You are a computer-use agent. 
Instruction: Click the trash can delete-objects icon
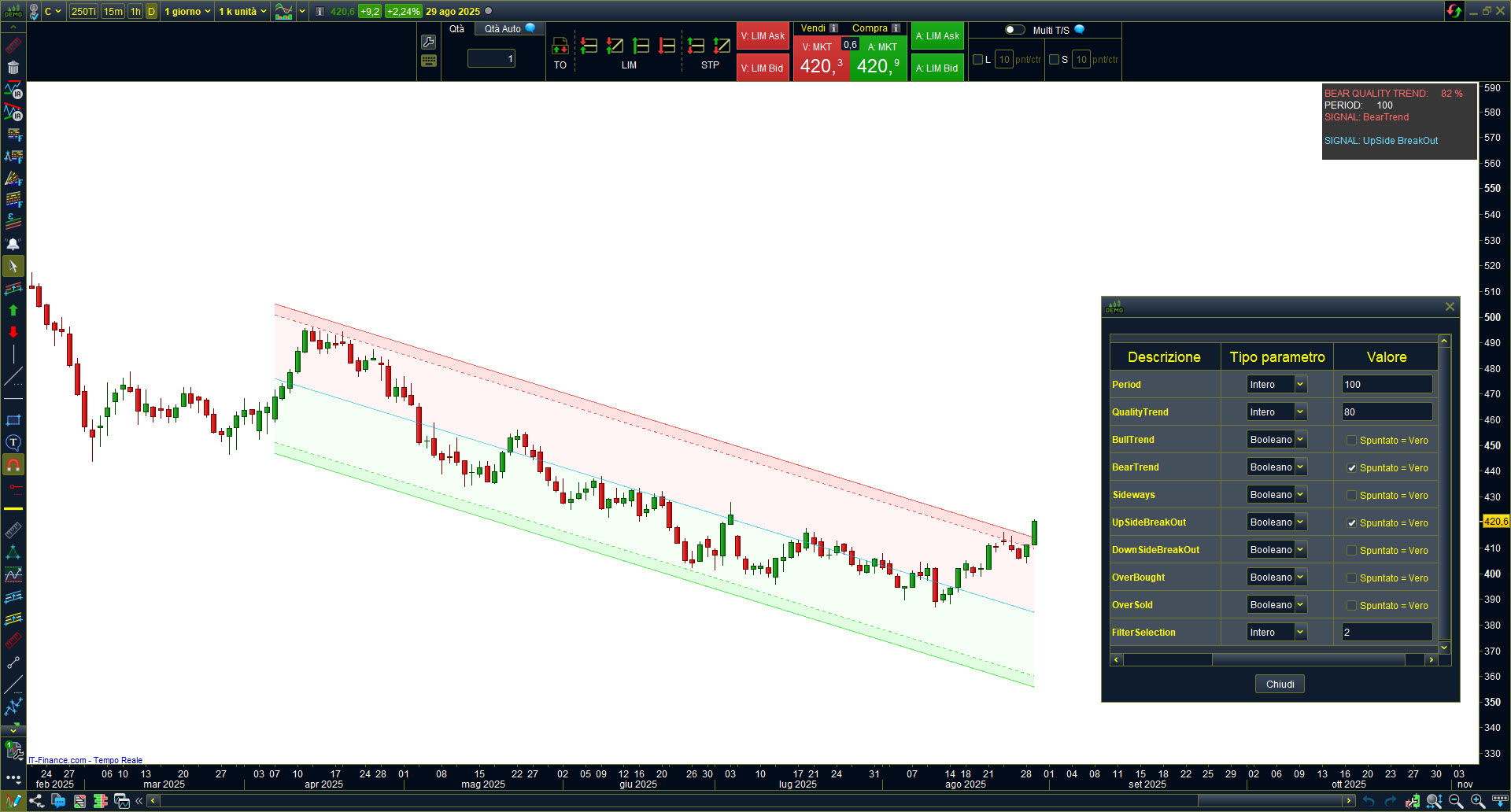tap(13, 68)
